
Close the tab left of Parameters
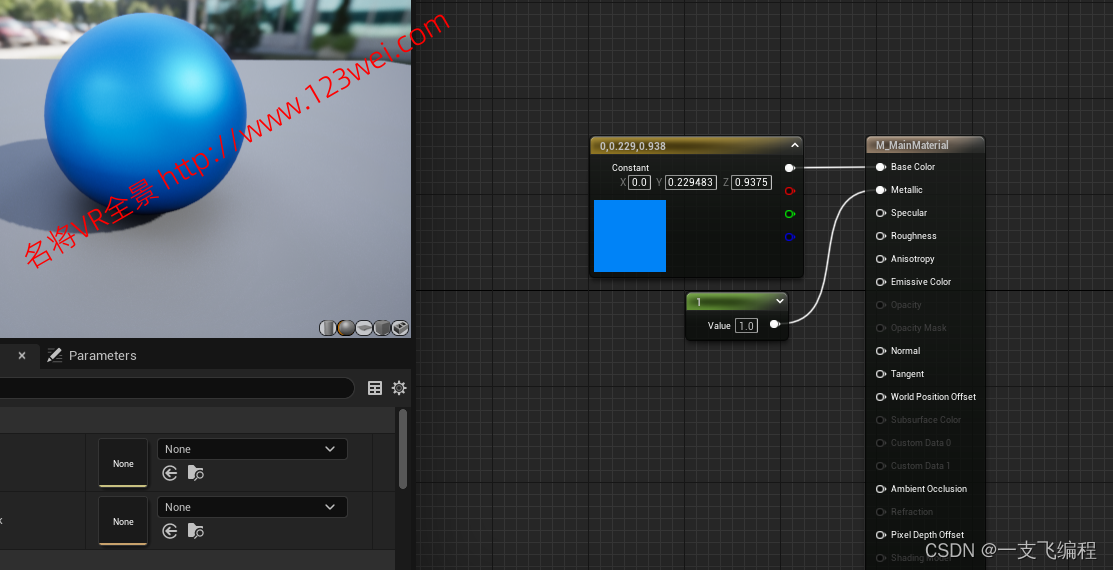[x=22, y=355]
